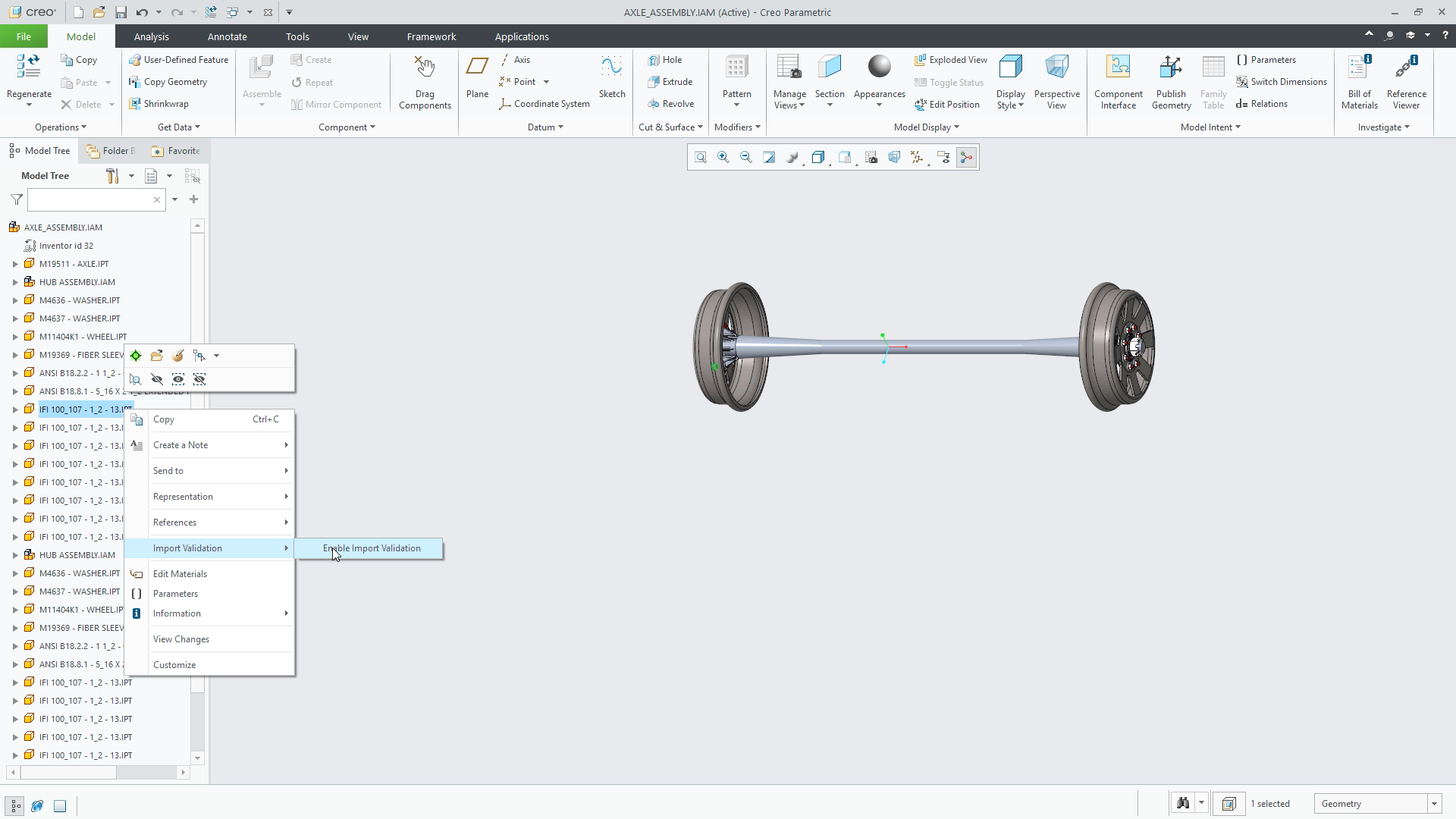Launch Drag Components tool

click(425, 82)
